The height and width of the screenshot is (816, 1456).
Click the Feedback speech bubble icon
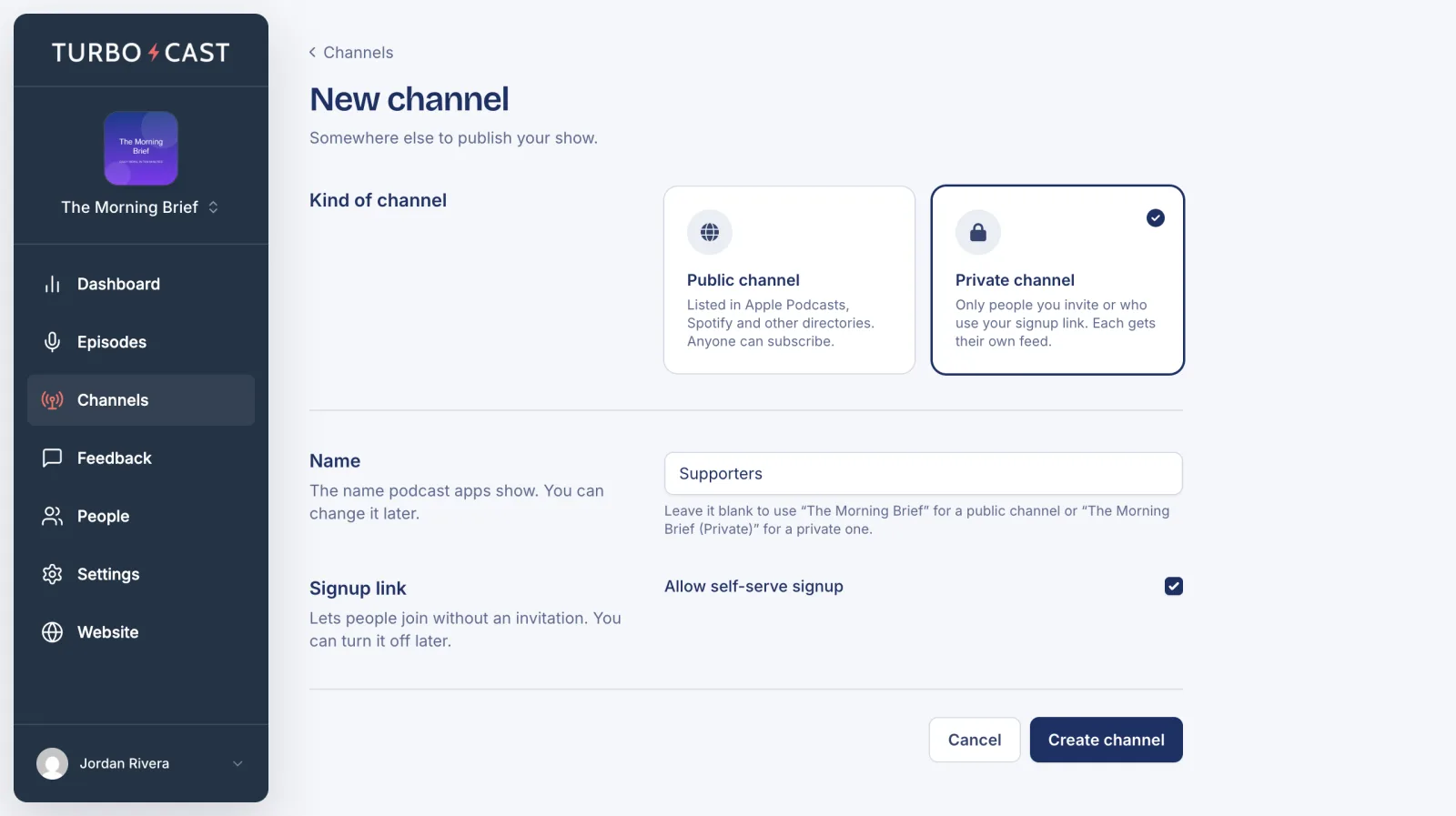pyautogui.click(x=52, y=458)
